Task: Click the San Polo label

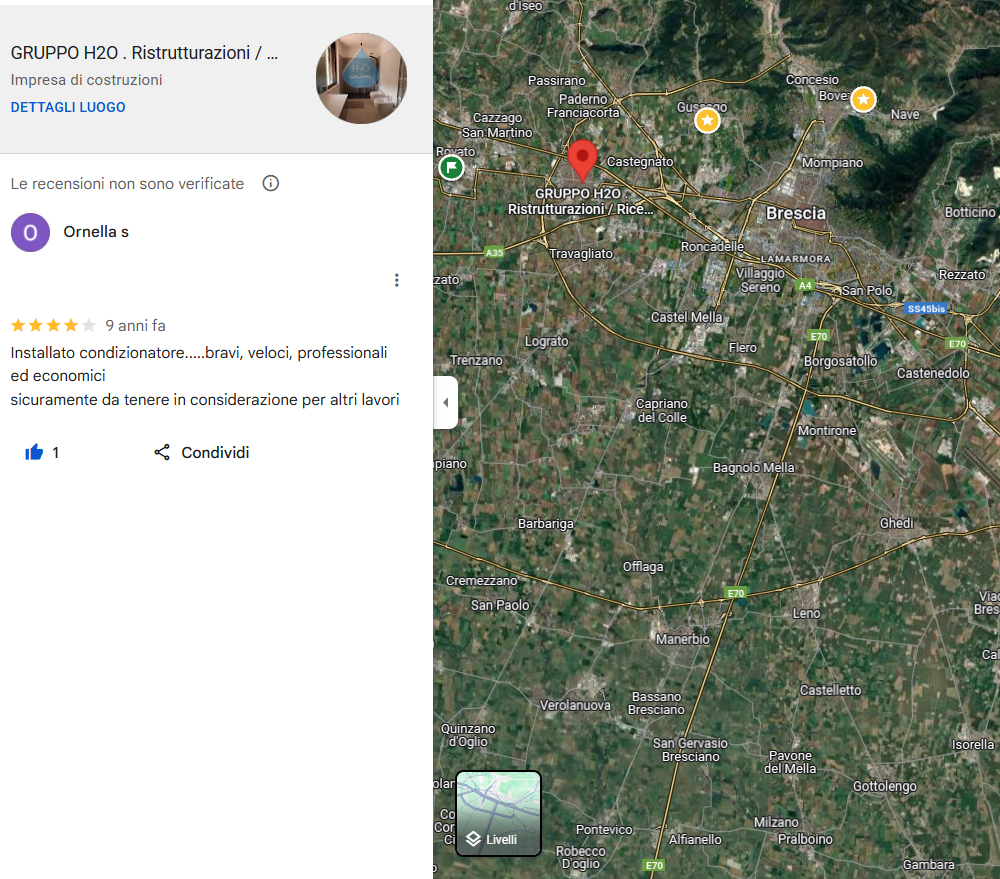Action: pos(867,290)
